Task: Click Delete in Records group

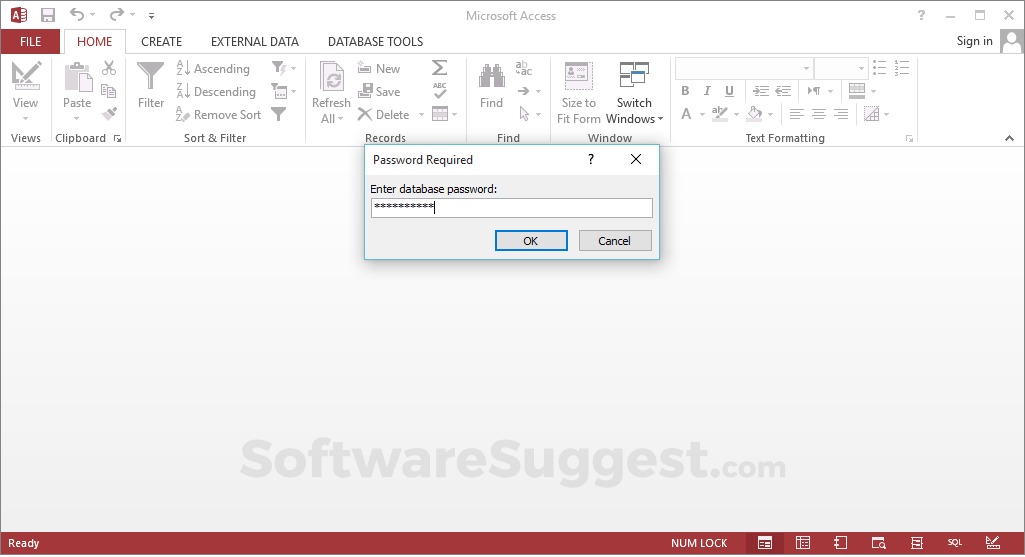Action: tap(384, 114)
